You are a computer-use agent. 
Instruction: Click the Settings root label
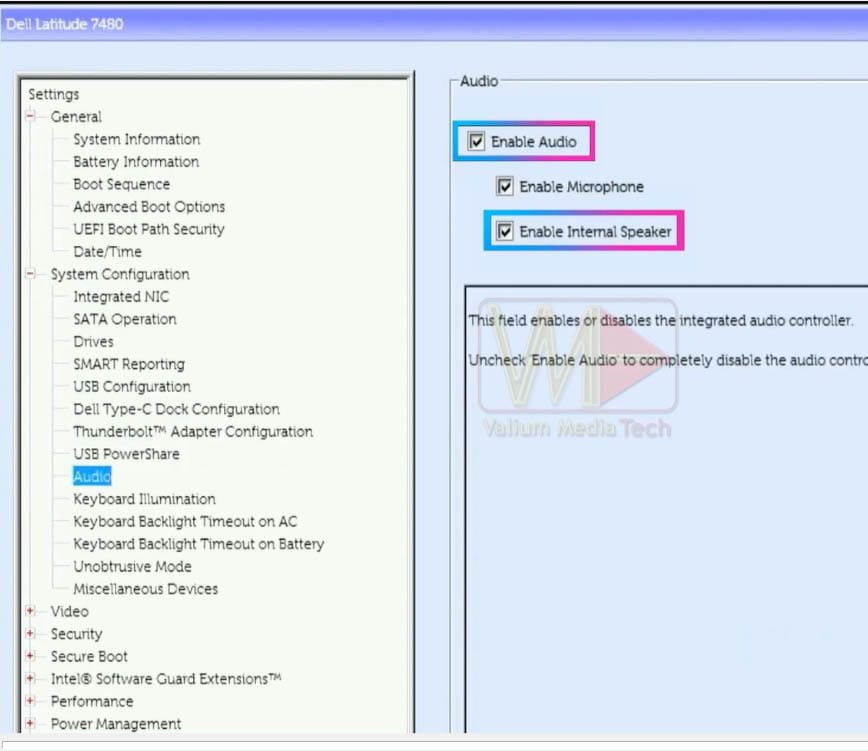(x=54, y=94)
